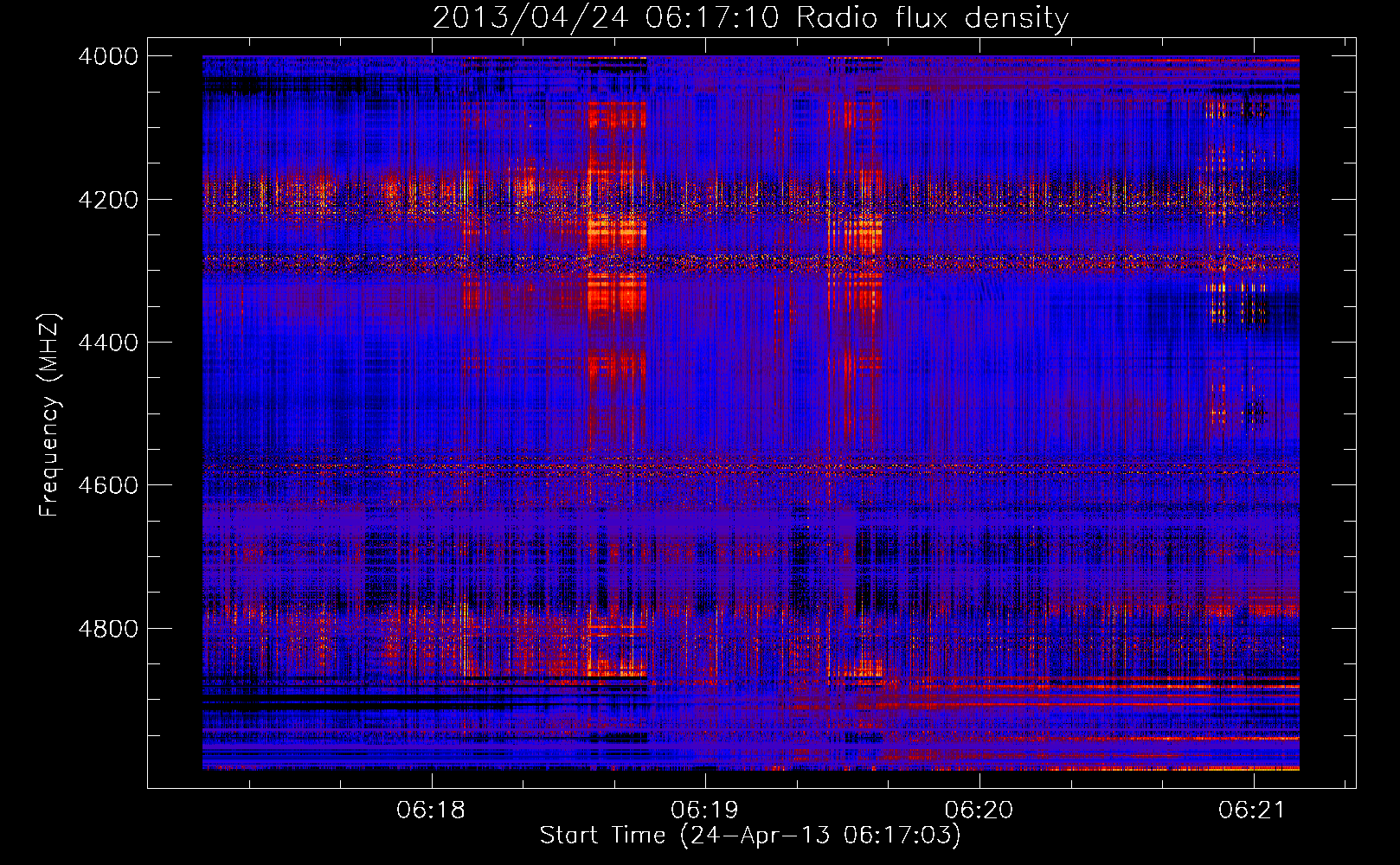
Task: Select the 4800 frequency tick label
Action: 108,628
